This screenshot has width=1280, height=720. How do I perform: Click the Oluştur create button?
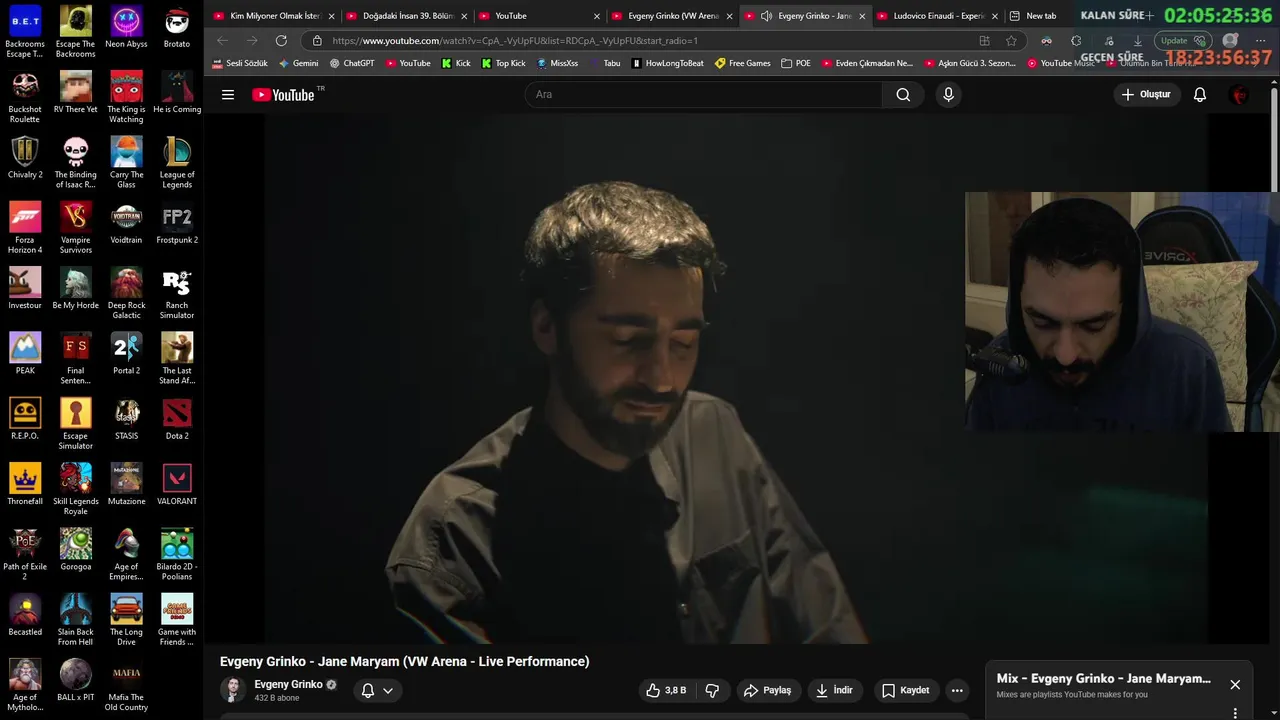click(x=1146, y=94)
